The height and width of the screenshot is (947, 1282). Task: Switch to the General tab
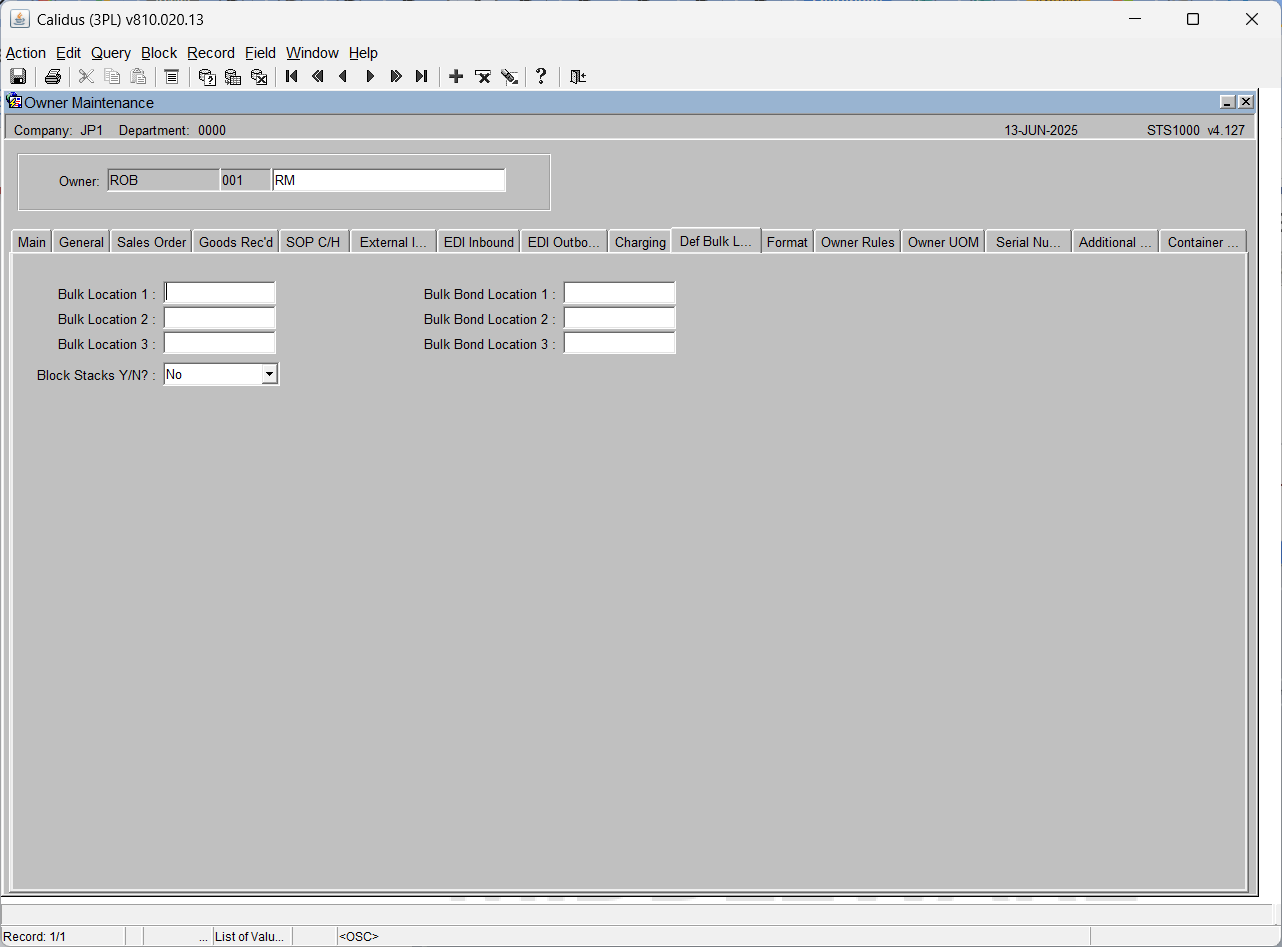(x=81, y=242)
